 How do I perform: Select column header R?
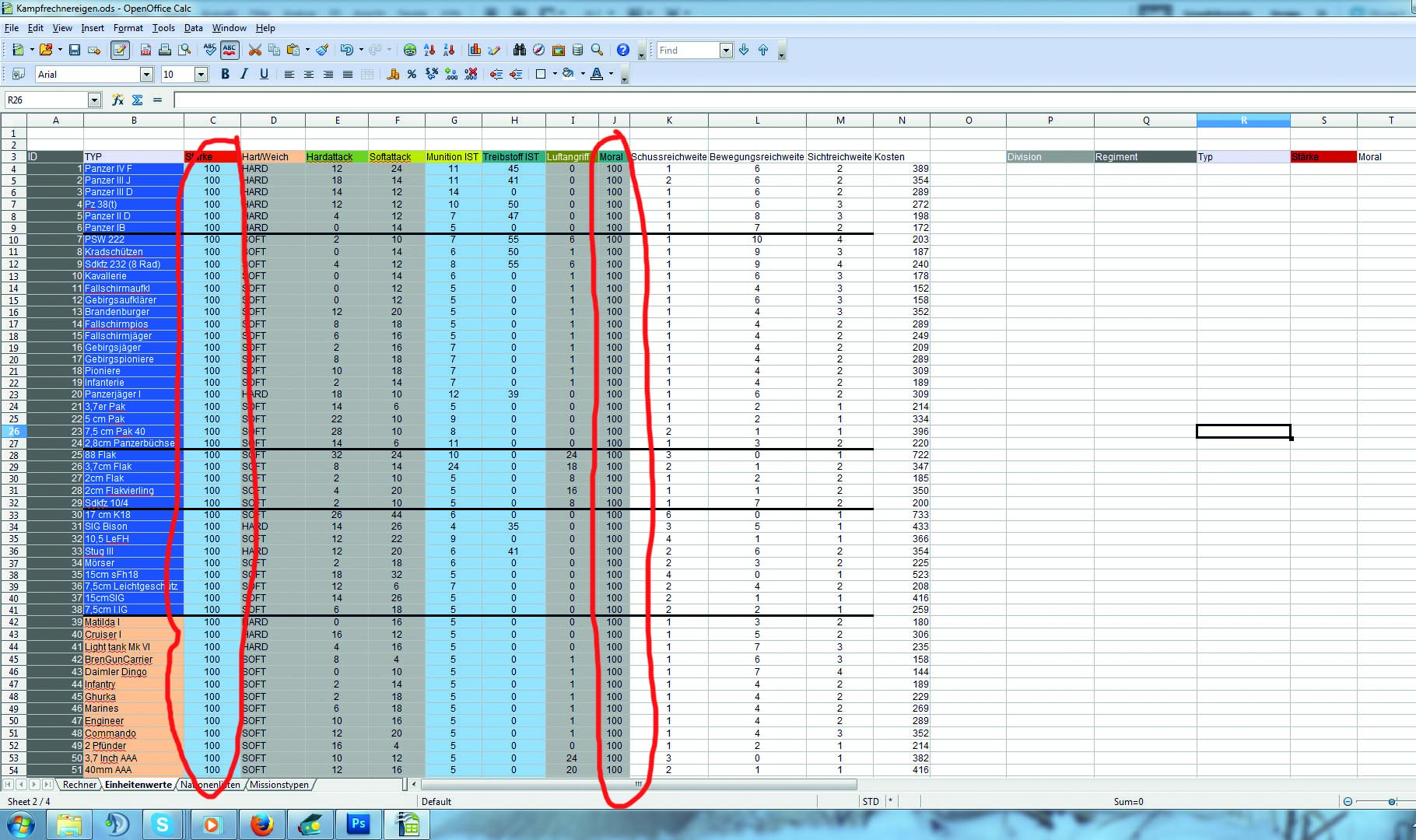coord(1243,120)
